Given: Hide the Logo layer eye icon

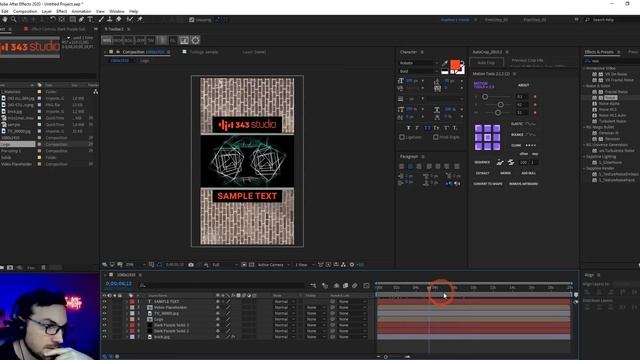Looking at the screenshot, I should [104, 319].
